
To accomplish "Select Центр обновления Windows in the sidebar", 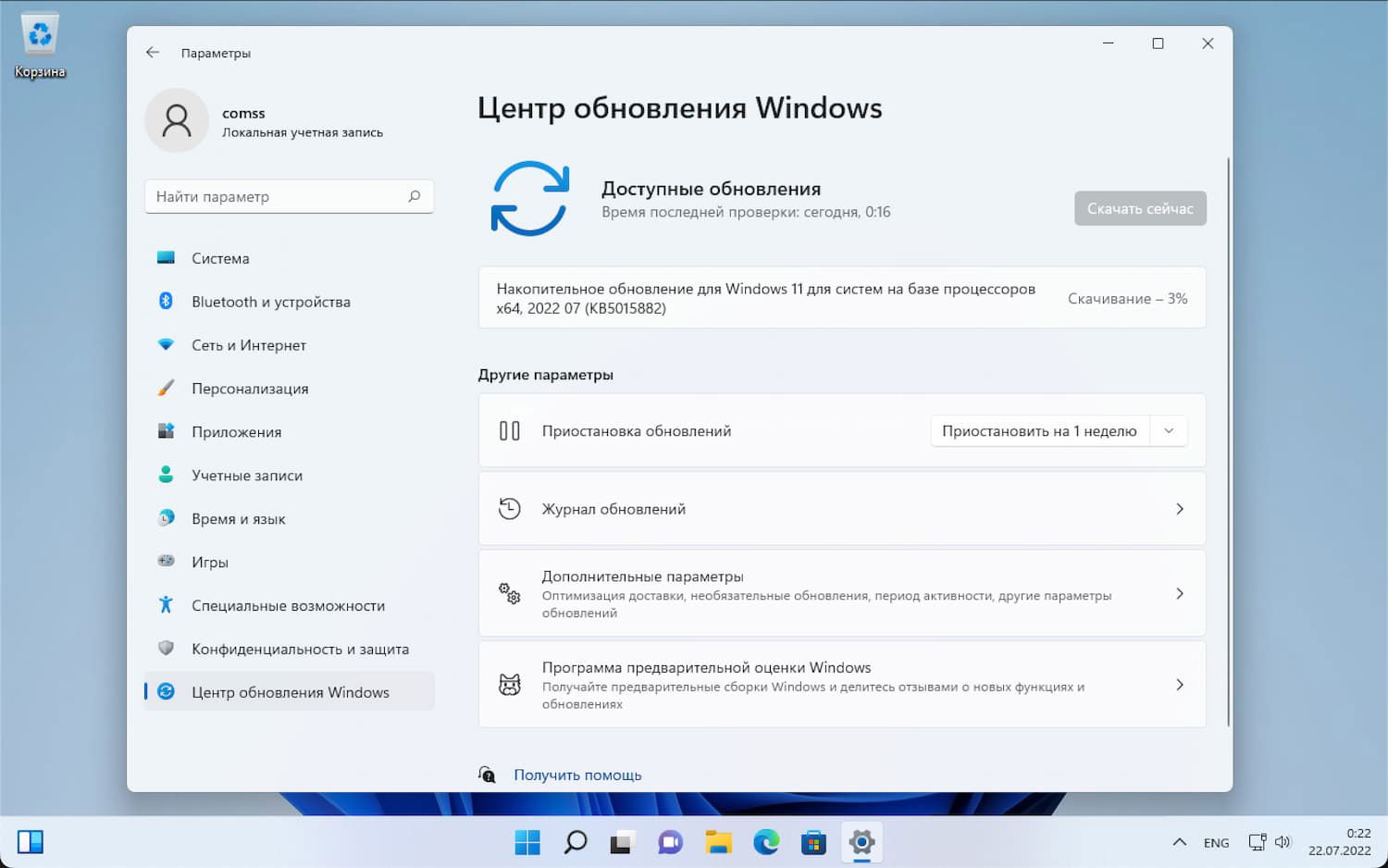I will pyautogui.click(x=289, y=692).
